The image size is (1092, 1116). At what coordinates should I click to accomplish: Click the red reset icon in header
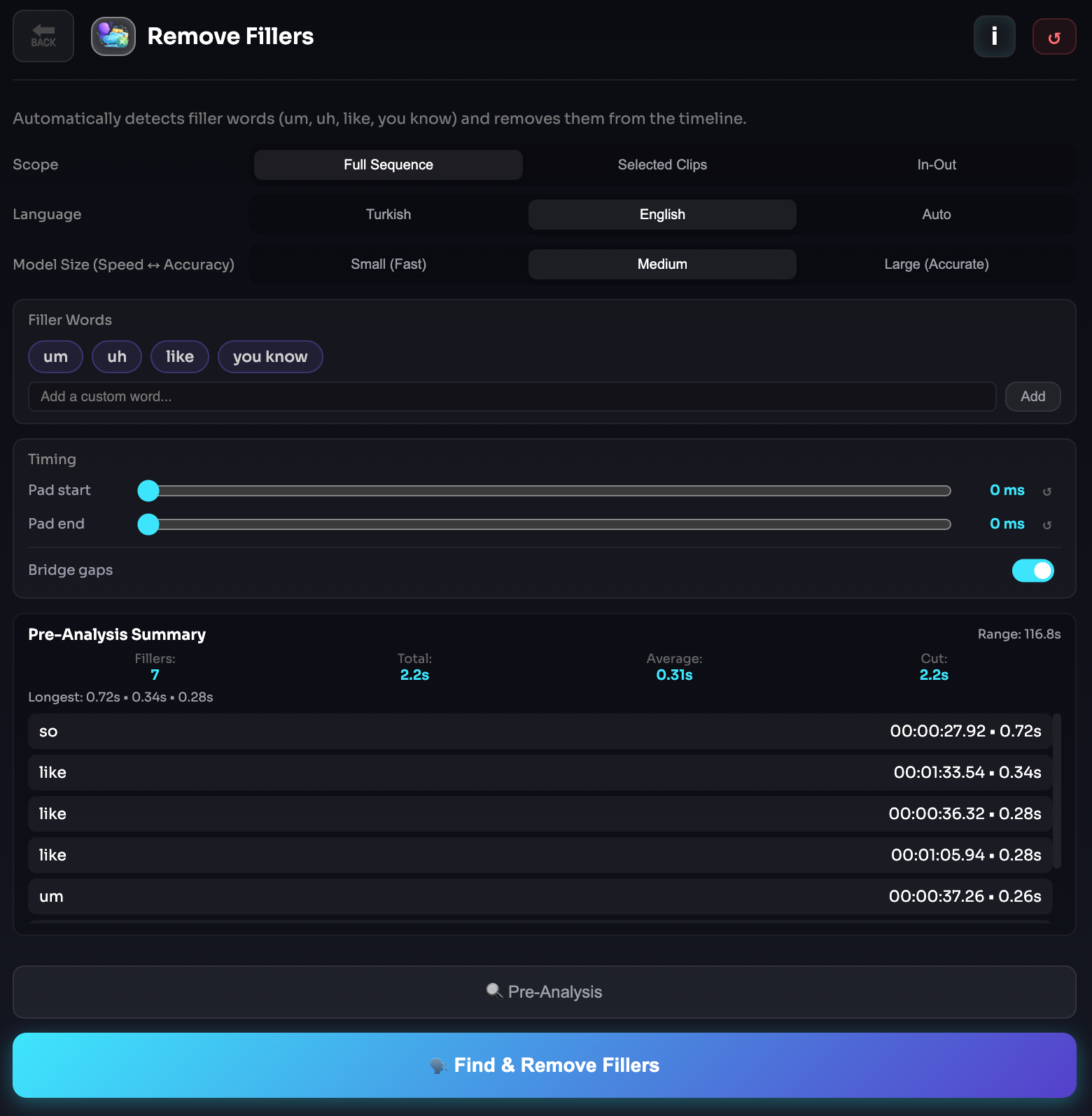click(x=1053, y=37)
